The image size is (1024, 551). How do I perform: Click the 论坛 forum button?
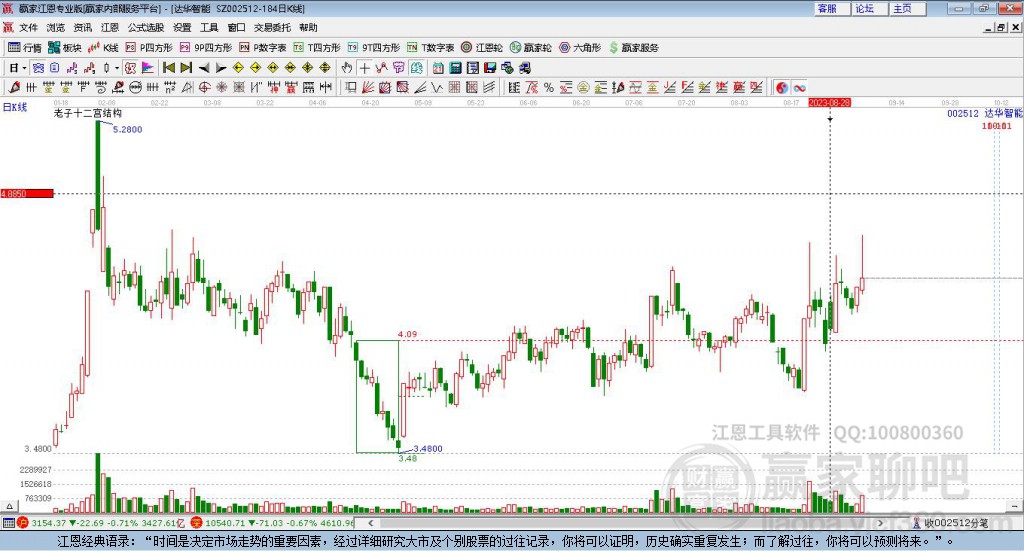[870, 8]
